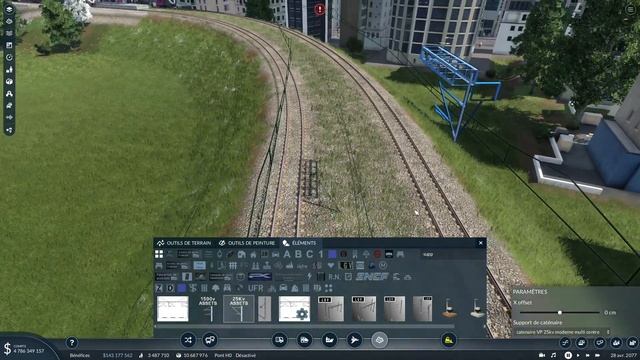Pick the tree vegetation category icon

(216, 288)
